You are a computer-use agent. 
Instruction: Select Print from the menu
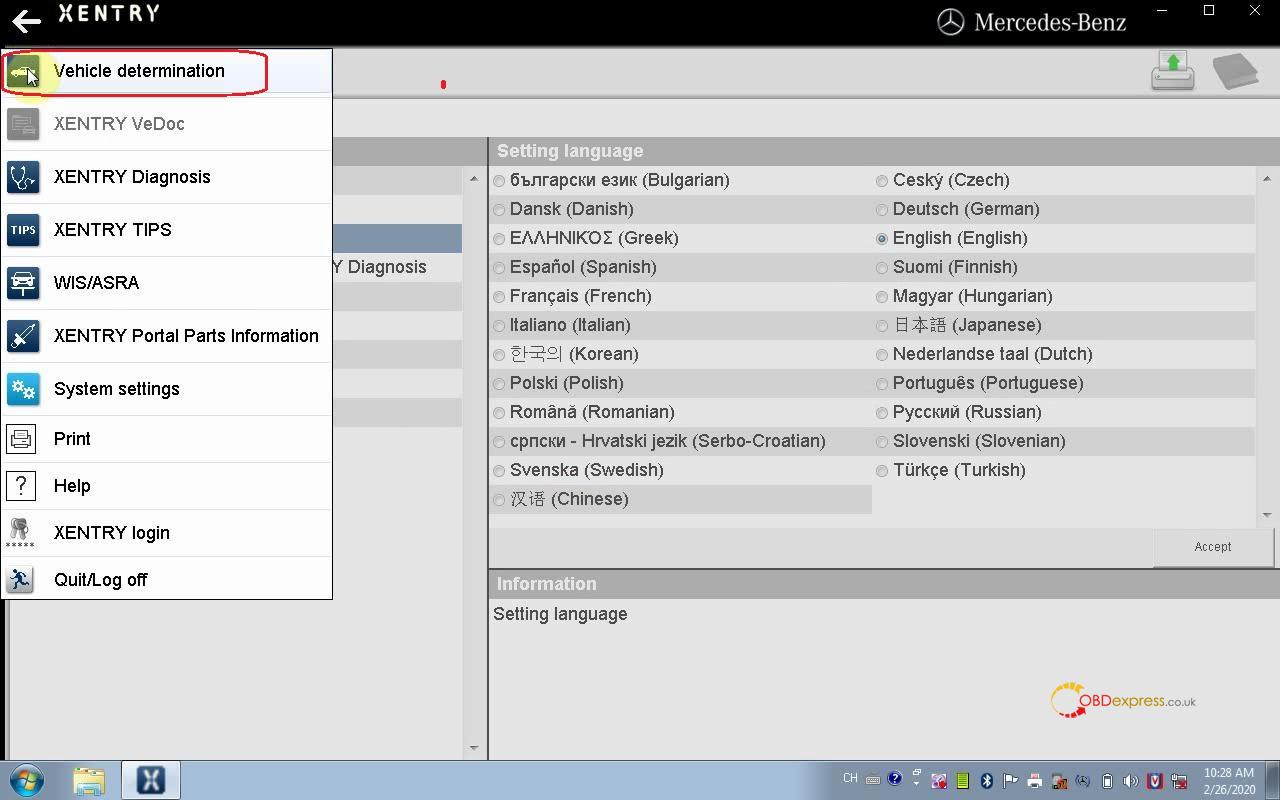[166, 439]
